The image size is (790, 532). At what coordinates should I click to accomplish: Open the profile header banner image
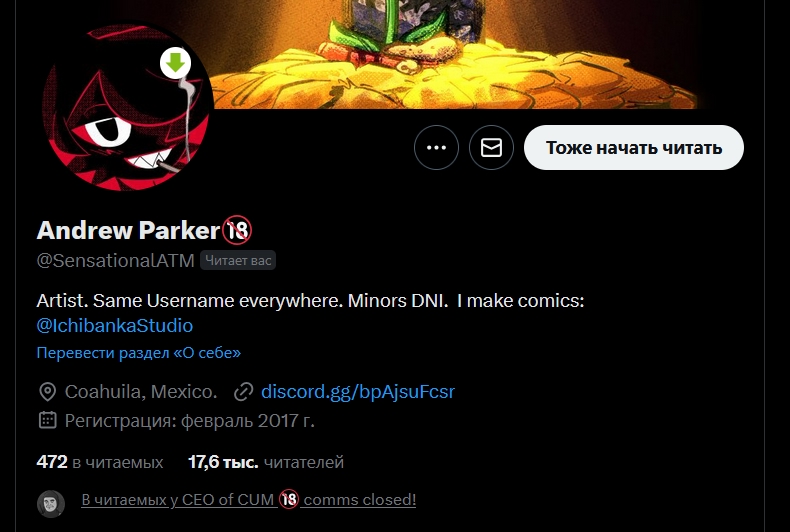coord(453,54)
